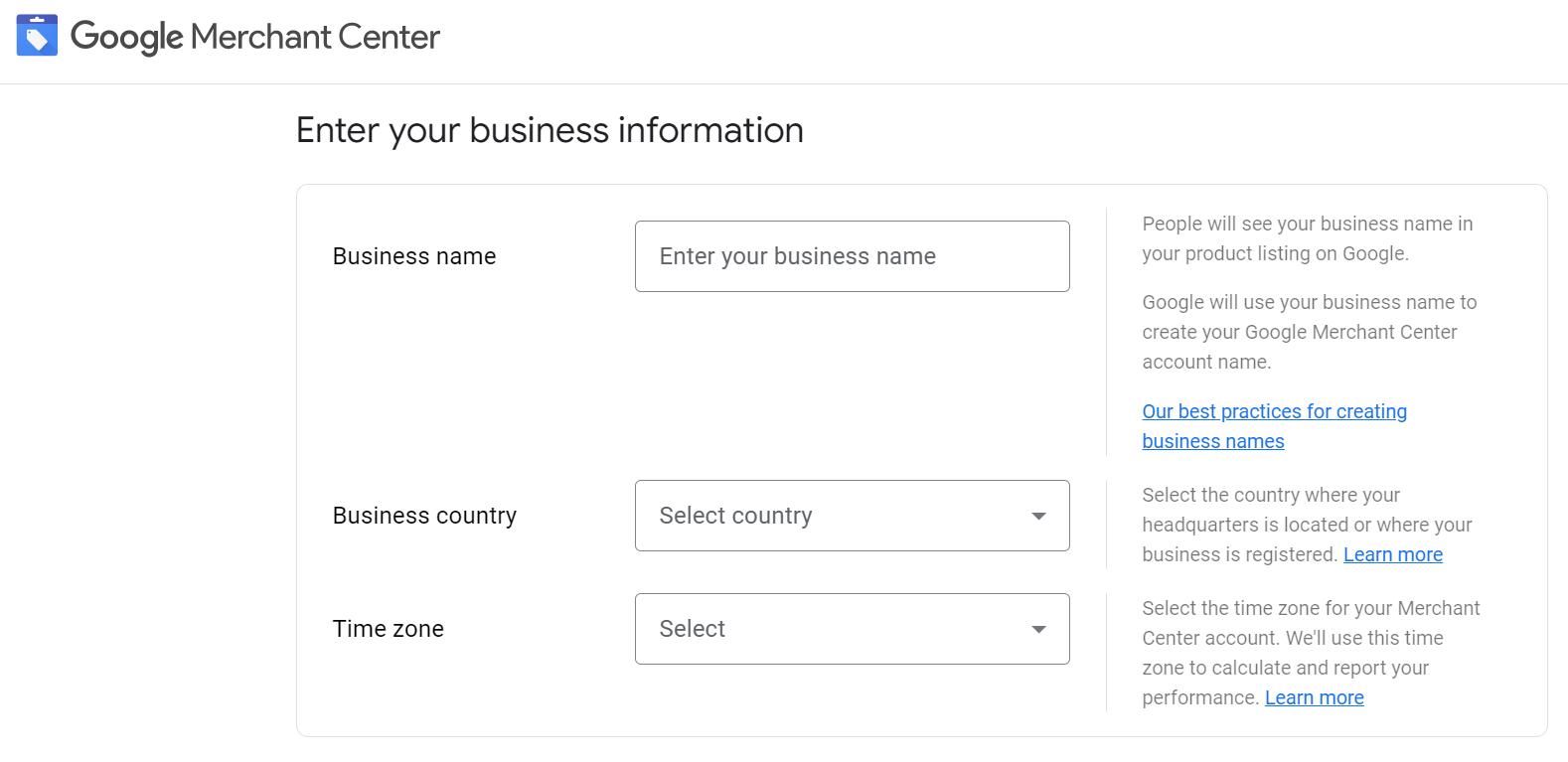Image resolution: width=1568 pixels, height=762 pixels.
Task: Click help text about selecting headquarters country
Action: (x=1307, y=525)
